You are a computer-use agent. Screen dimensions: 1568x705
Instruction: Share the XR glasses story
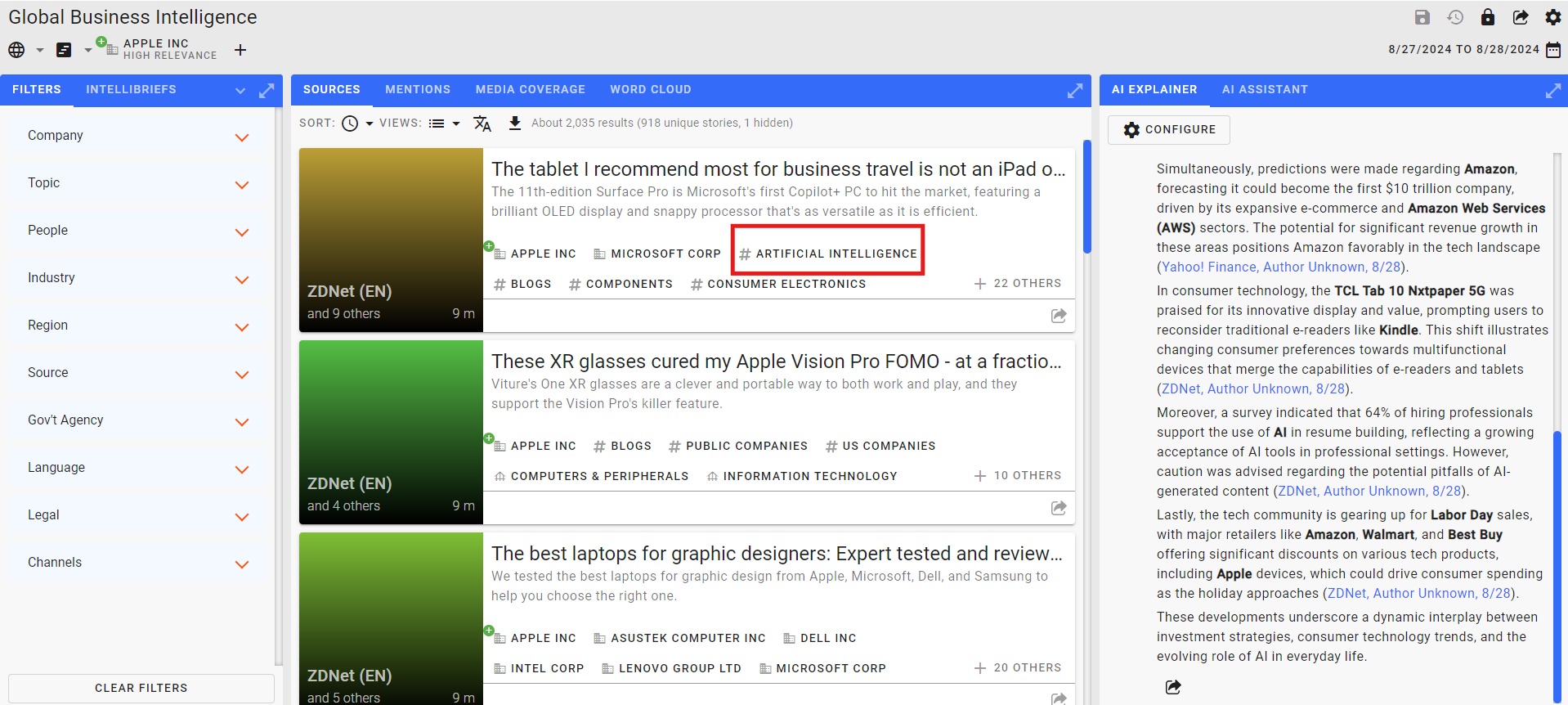click(x=1059, y=508)
